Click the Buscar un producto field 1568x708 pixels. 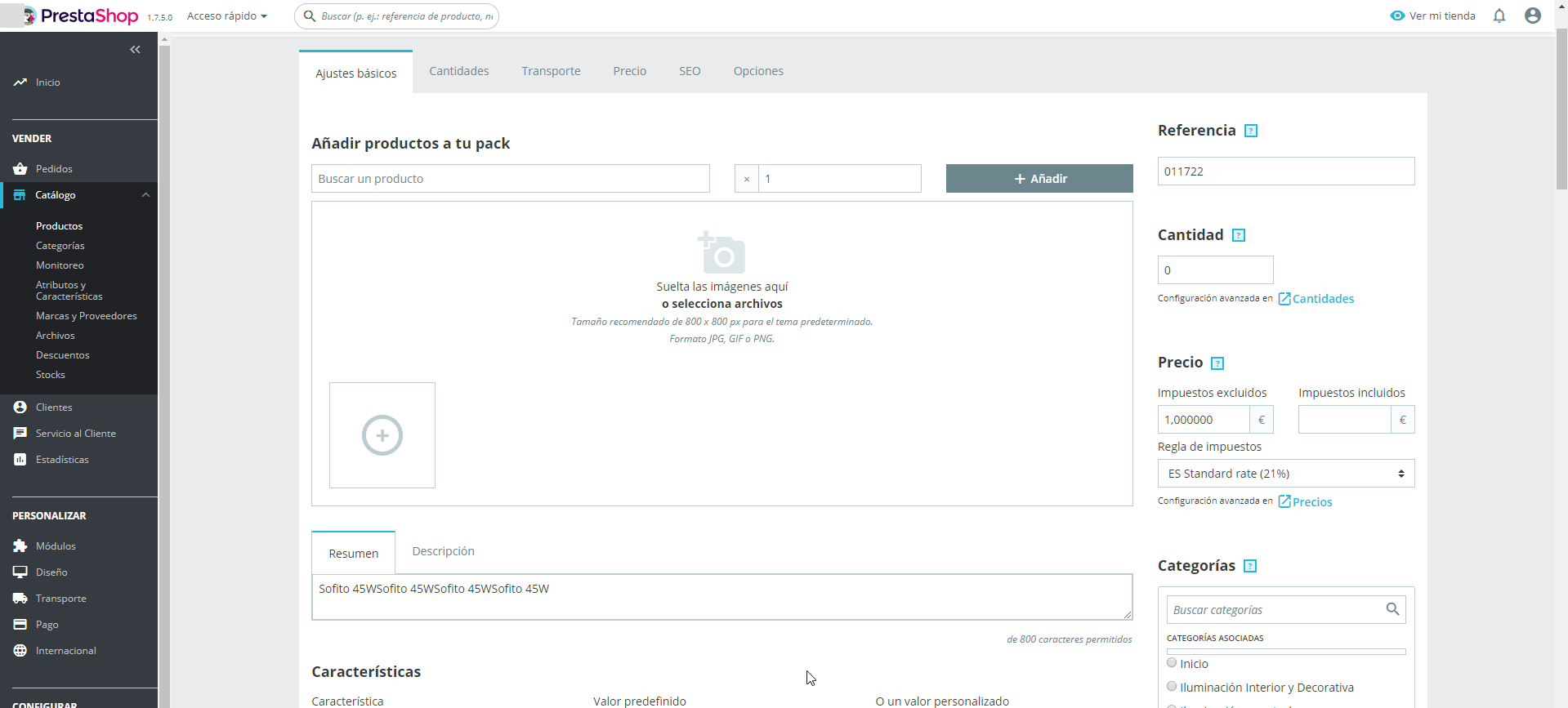point(511,179)
